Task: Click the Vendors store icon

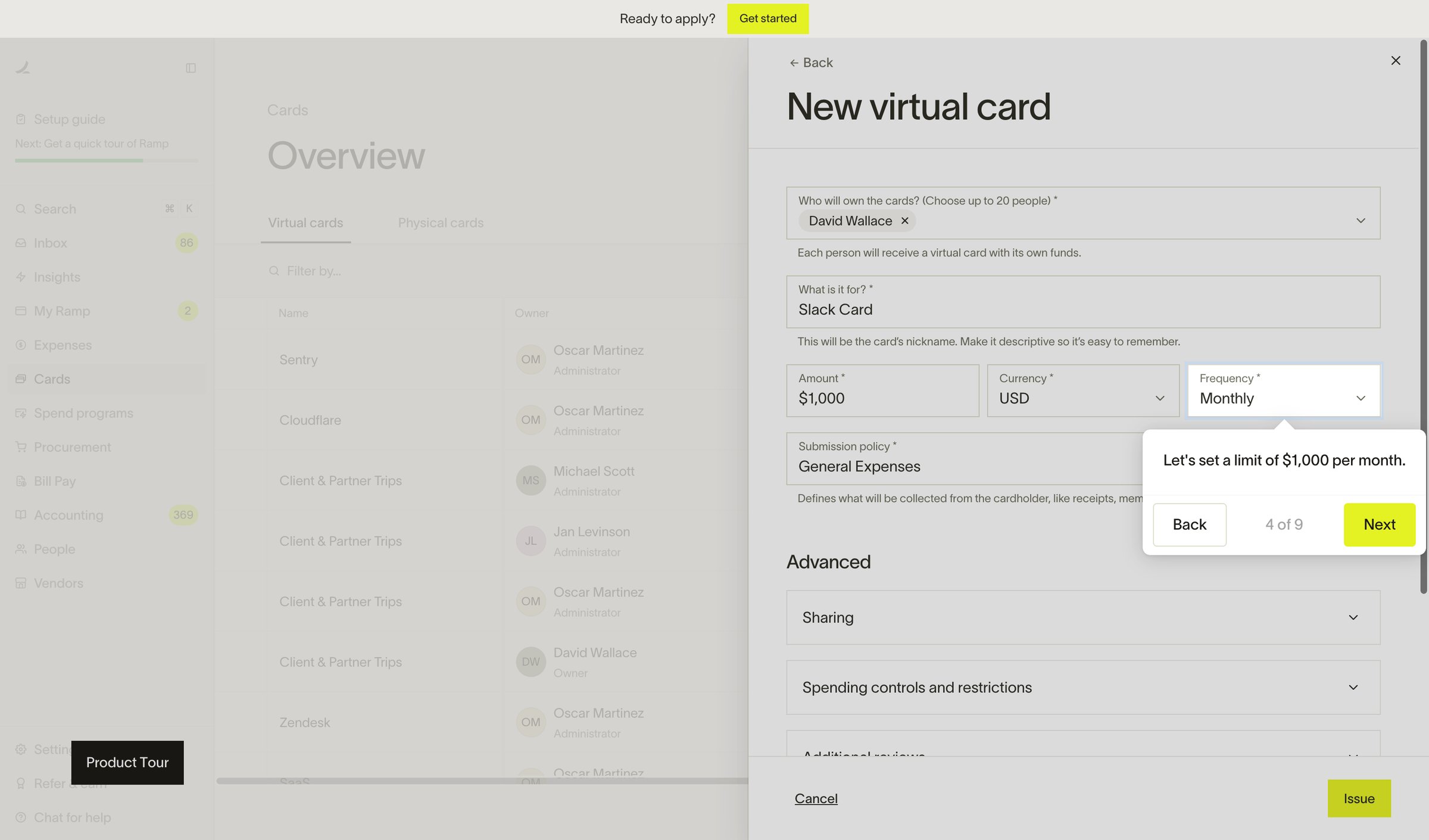Action: [x=21, y=583]
